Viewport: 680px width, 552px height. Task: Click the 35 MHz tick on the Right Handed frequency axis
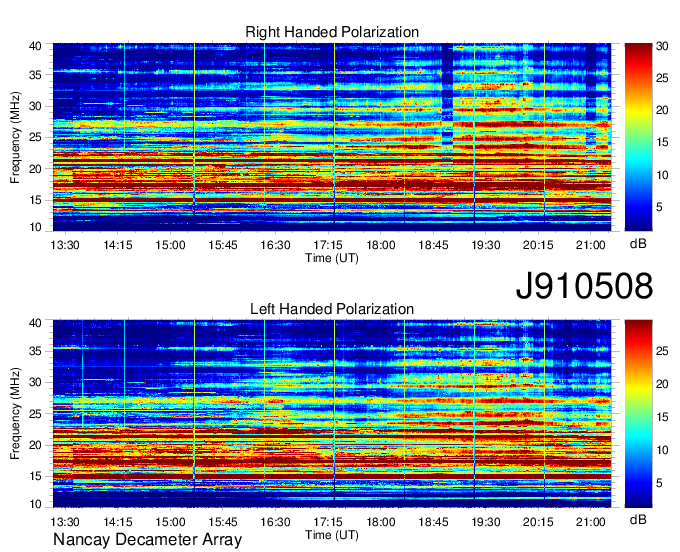35,75
